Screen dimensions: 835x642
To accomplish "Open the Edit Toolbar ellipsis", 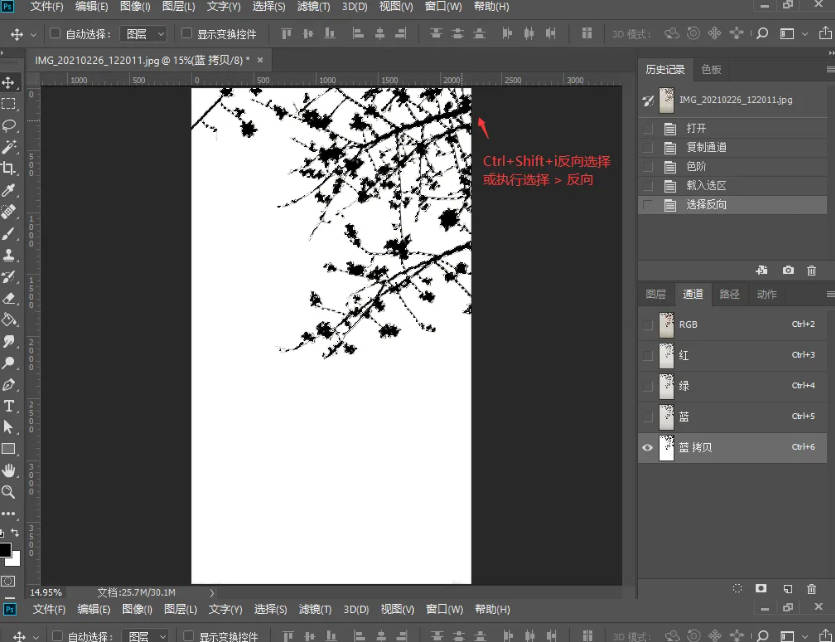I will [x=9, y=514].
